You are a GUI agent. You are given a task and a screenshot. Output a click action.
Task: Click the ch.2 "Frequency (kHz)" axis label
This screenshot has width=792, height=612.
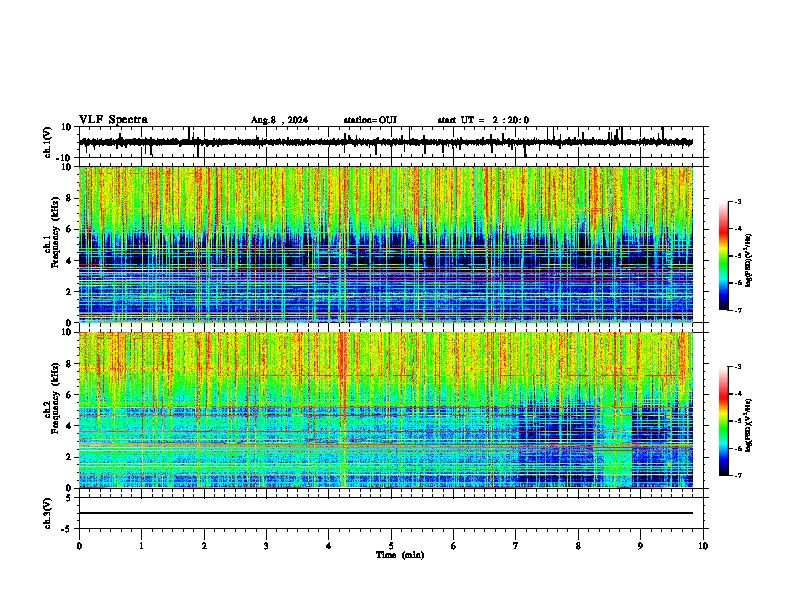(56, 397)
